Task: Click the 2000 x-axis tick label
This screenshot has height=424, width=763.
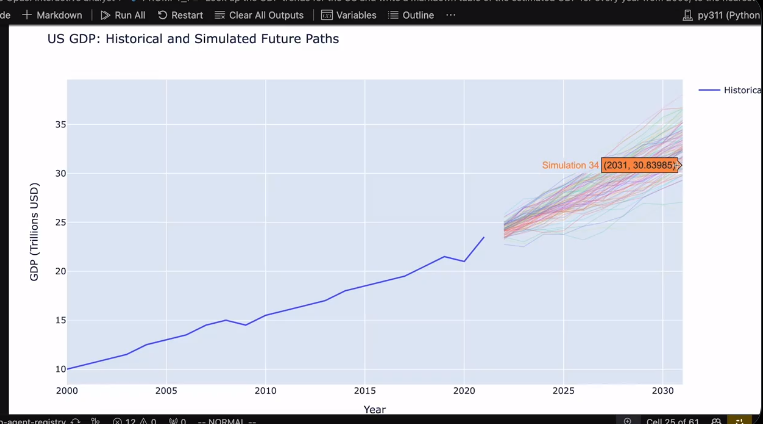Action: pyautogui.click(x=67, y=390)
